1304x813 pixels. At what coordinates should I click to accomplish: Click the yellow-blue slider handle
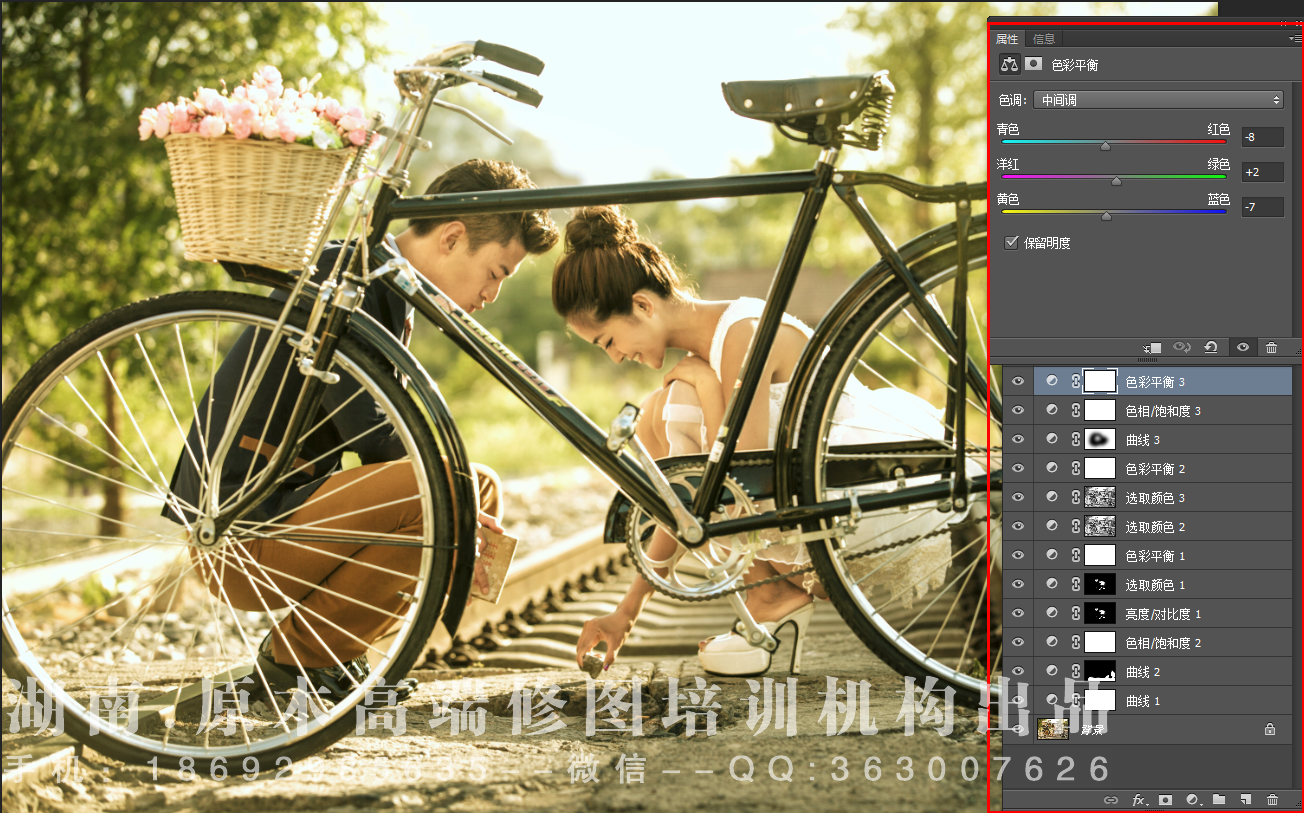pyautogui.click(x=1106, y=216)
